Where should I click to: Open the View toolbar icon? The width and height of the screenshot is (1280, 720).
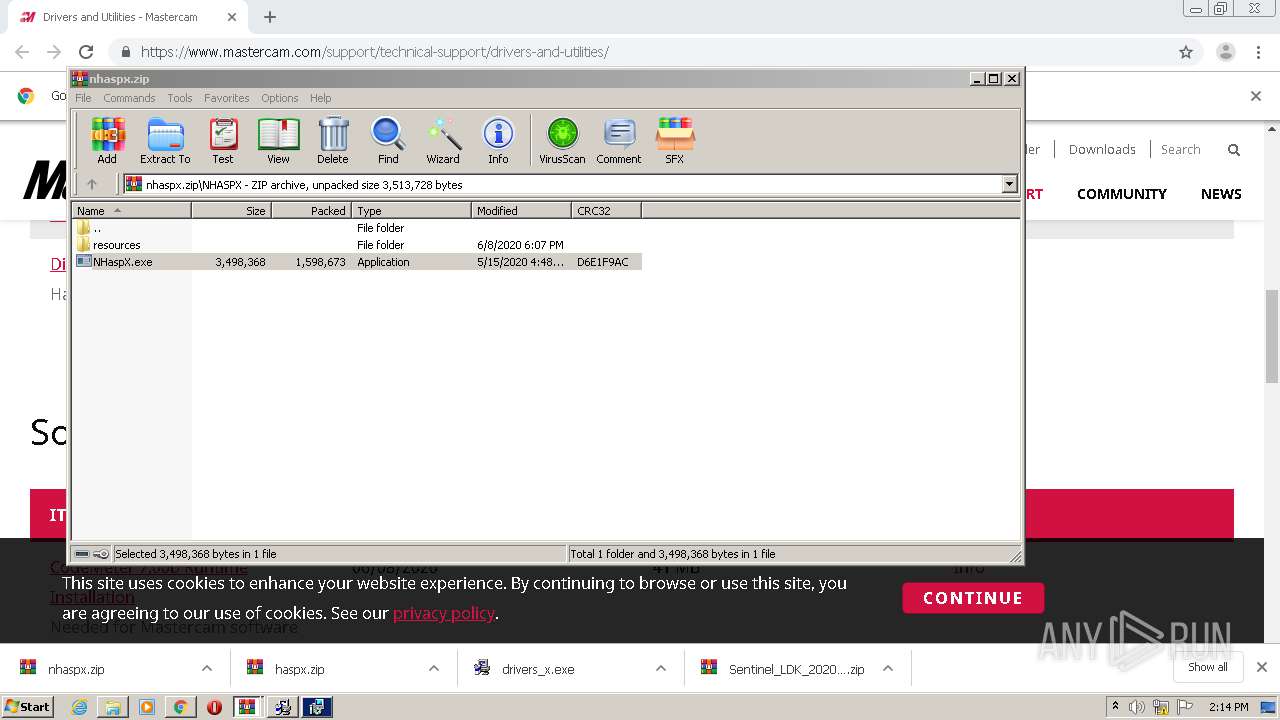pos(278,140)
